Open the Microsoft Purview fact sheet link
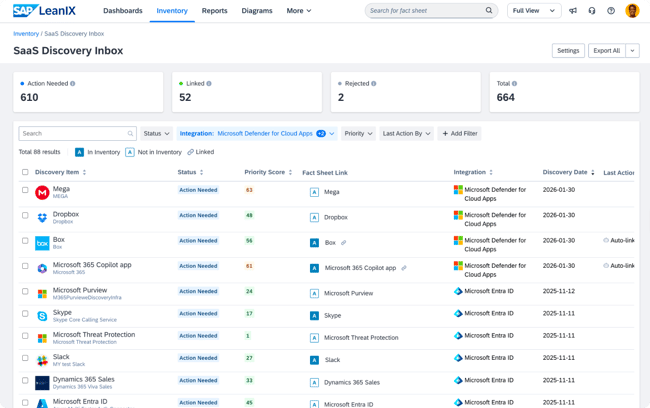Image resolution: width=650 pixels, height=408 pixels. point(348,293)
